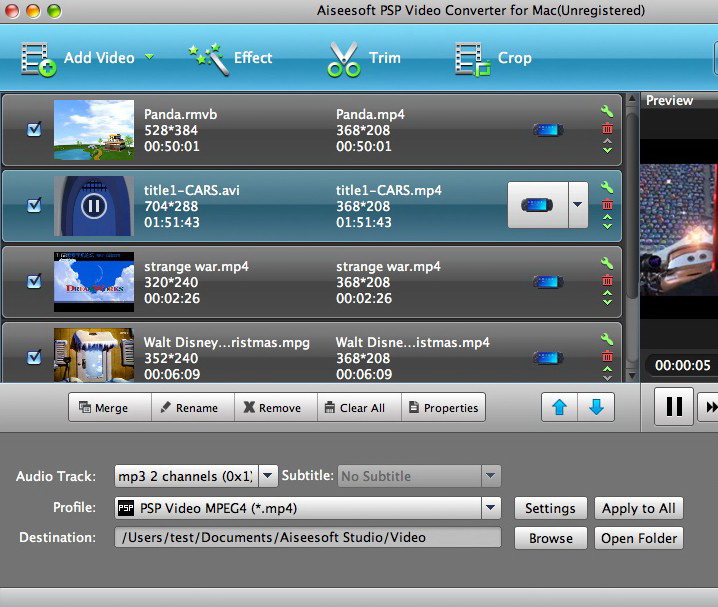Image resolution: width=718 pixels, height=607 pixels.
Task: Select the strange war.mp4 DreamWorks thumbnail
Action: (x=94, y=282)
